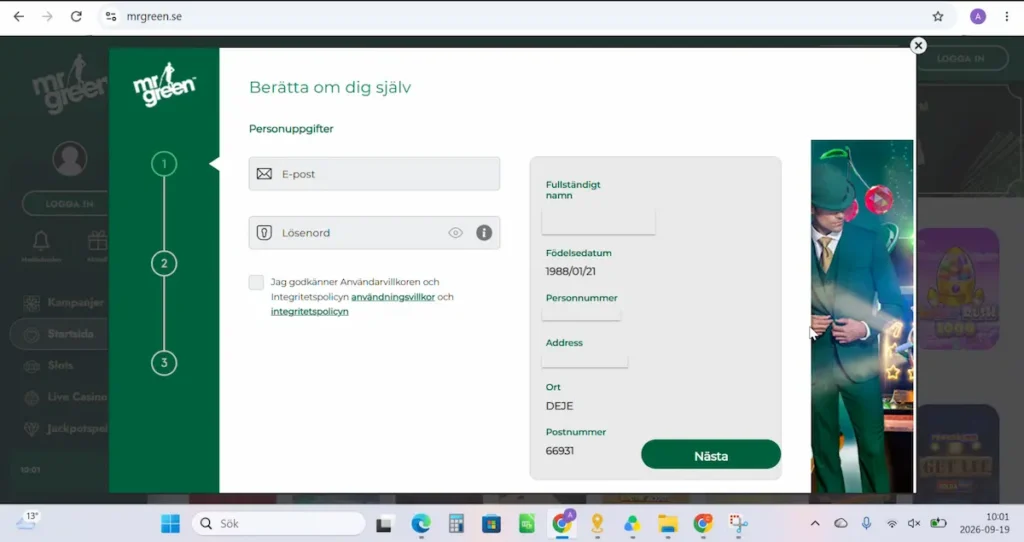Click LOGGA IN button in background sidebar

pyautogui.click(x=65, y=204)
